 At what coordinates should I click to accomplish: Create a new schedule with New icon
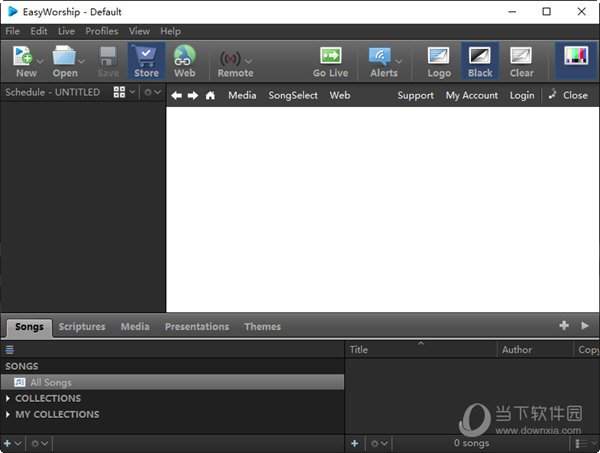coord(23,55)
